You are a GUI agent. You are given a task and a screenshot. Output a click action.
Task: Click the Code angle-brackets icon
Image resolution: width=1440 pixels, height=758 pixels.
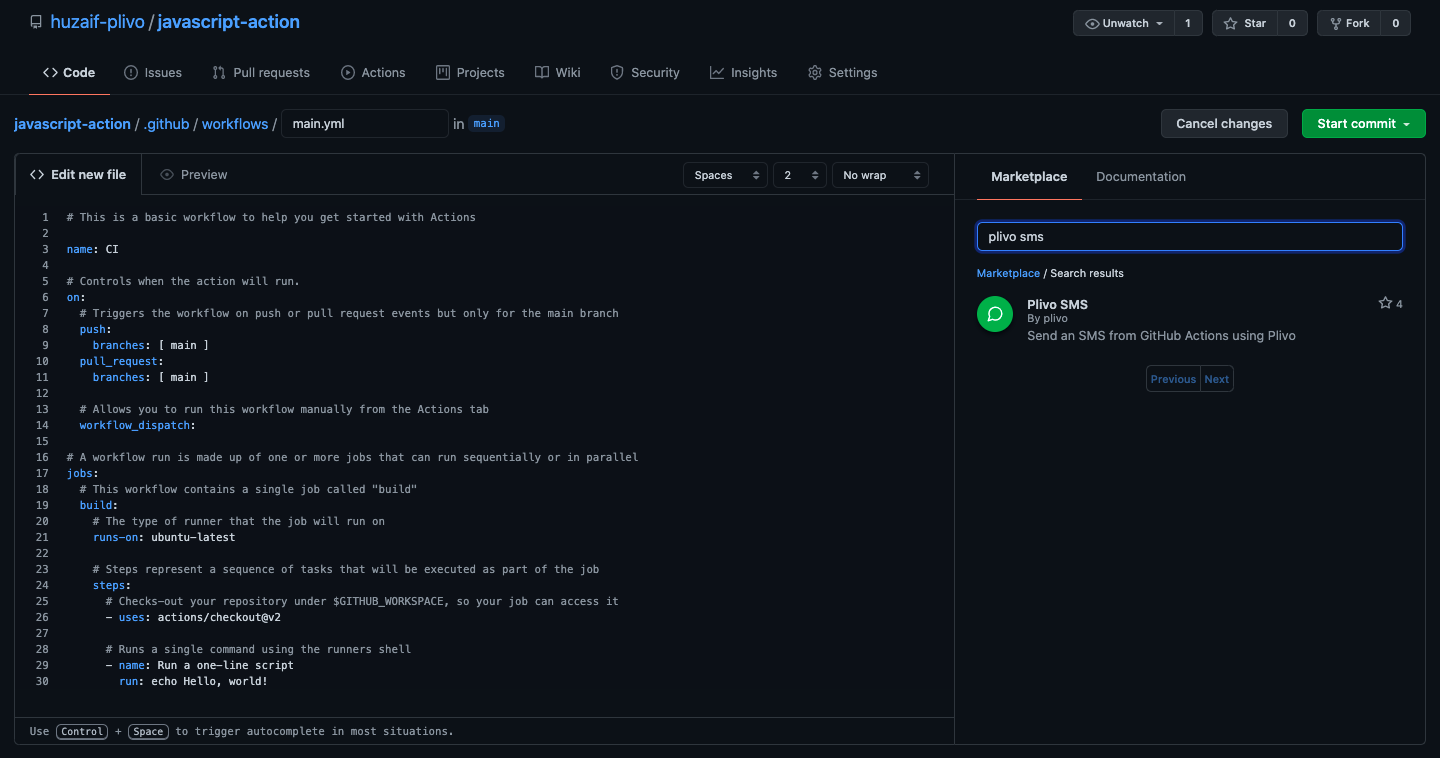(x=50, y=72)
